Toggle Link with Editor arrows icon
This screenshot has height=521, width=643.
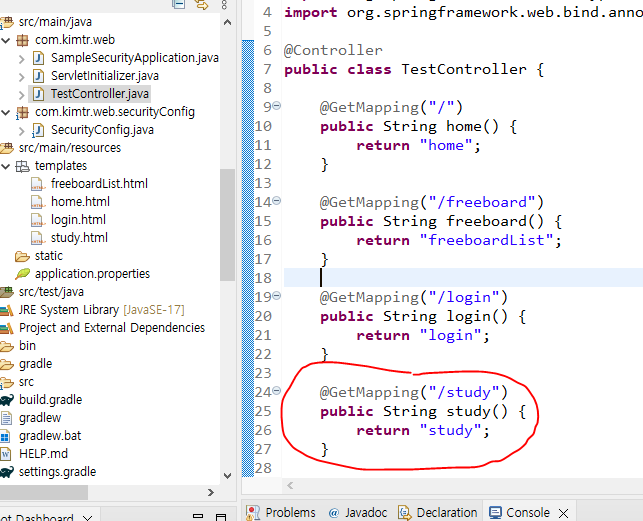[x=201, y=4]
